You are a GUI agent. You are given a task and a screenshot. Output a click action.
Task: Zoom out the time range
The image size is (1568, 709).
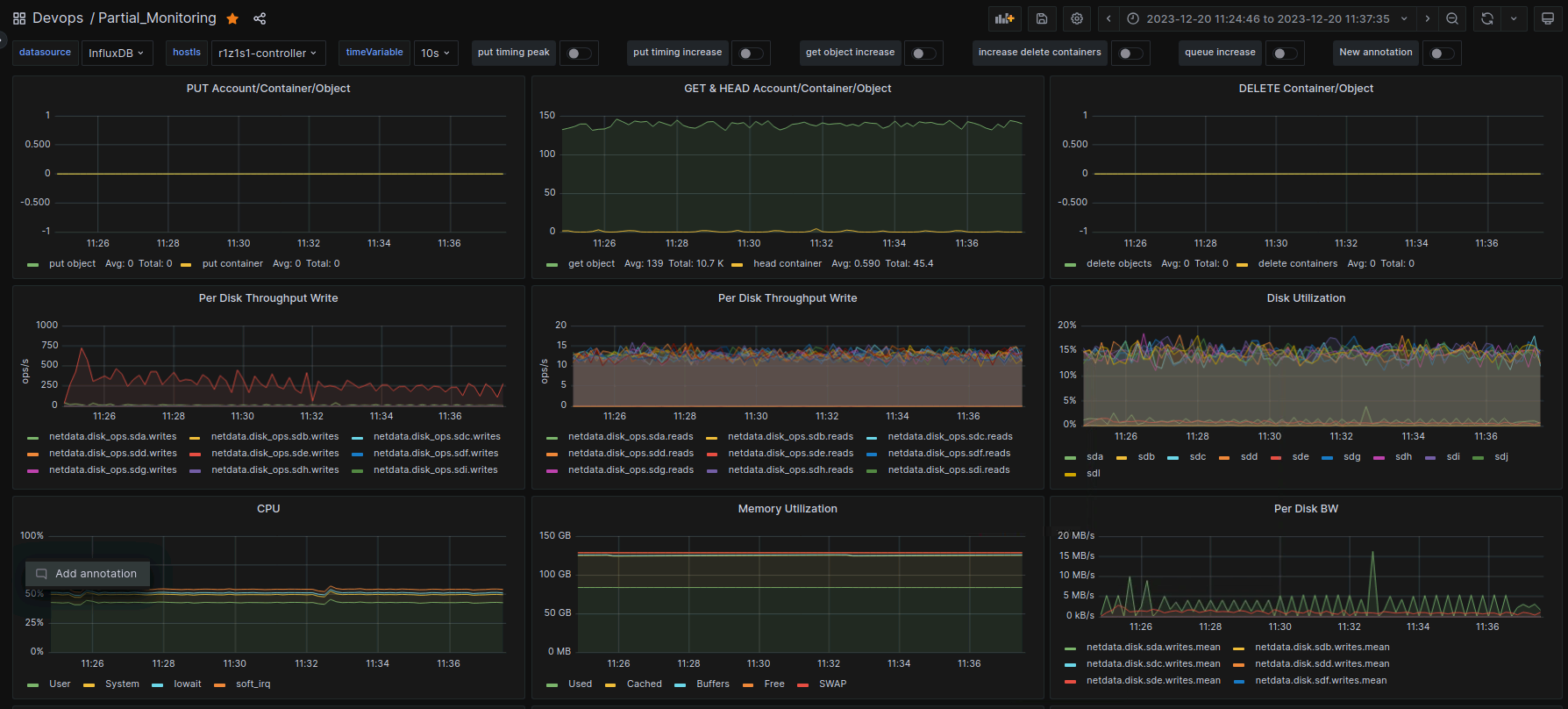(1452, 18)
